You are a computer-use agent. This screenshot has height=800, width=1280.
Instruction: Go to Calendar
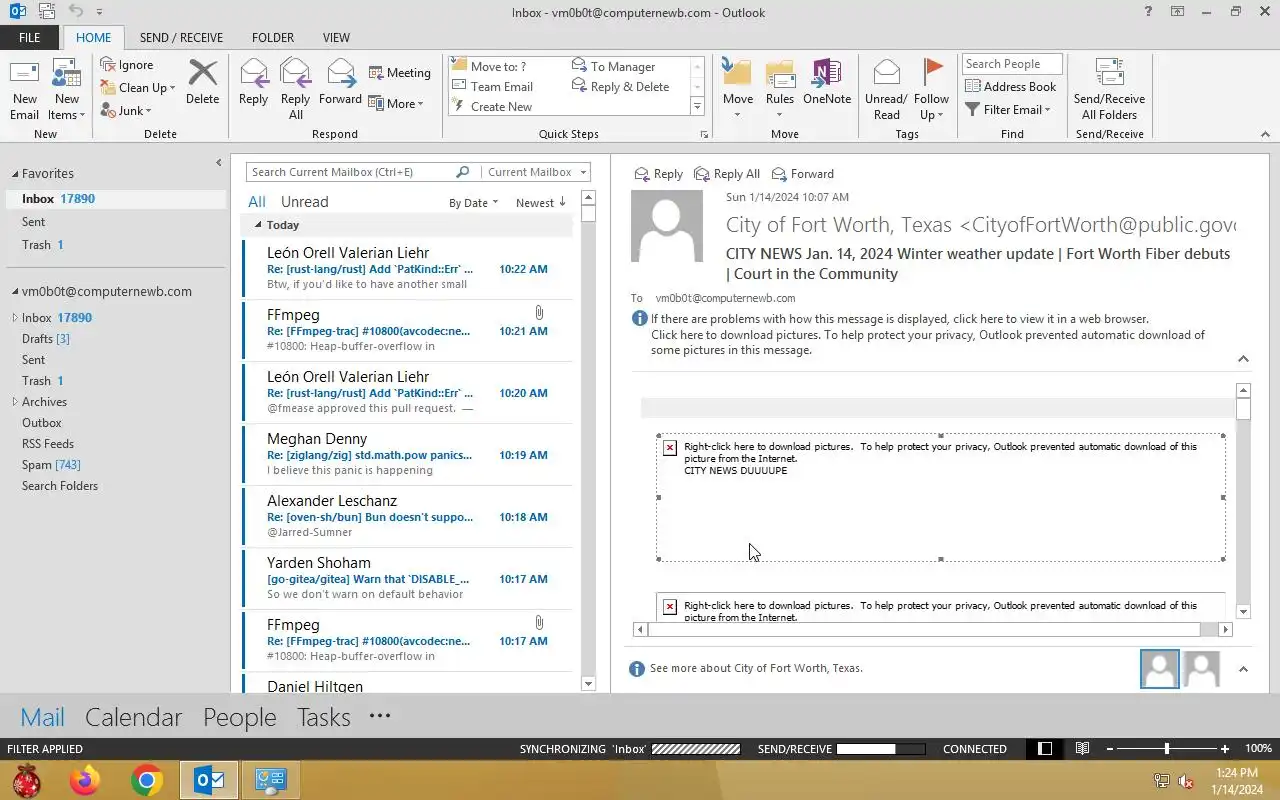tap(133, 717)
